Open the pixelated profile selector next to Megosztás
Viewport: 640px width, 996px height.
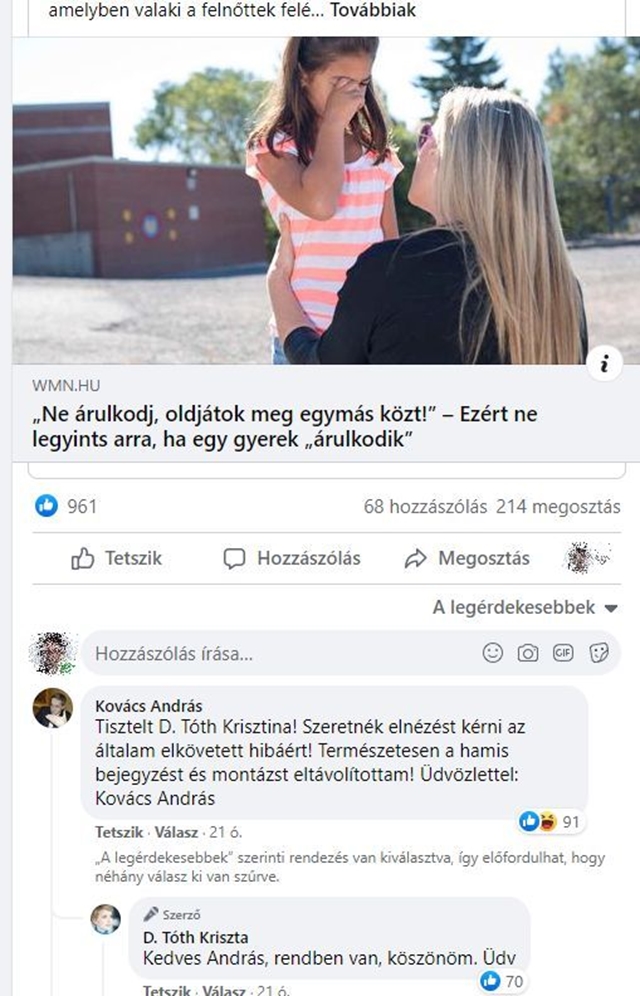(587, 558)
